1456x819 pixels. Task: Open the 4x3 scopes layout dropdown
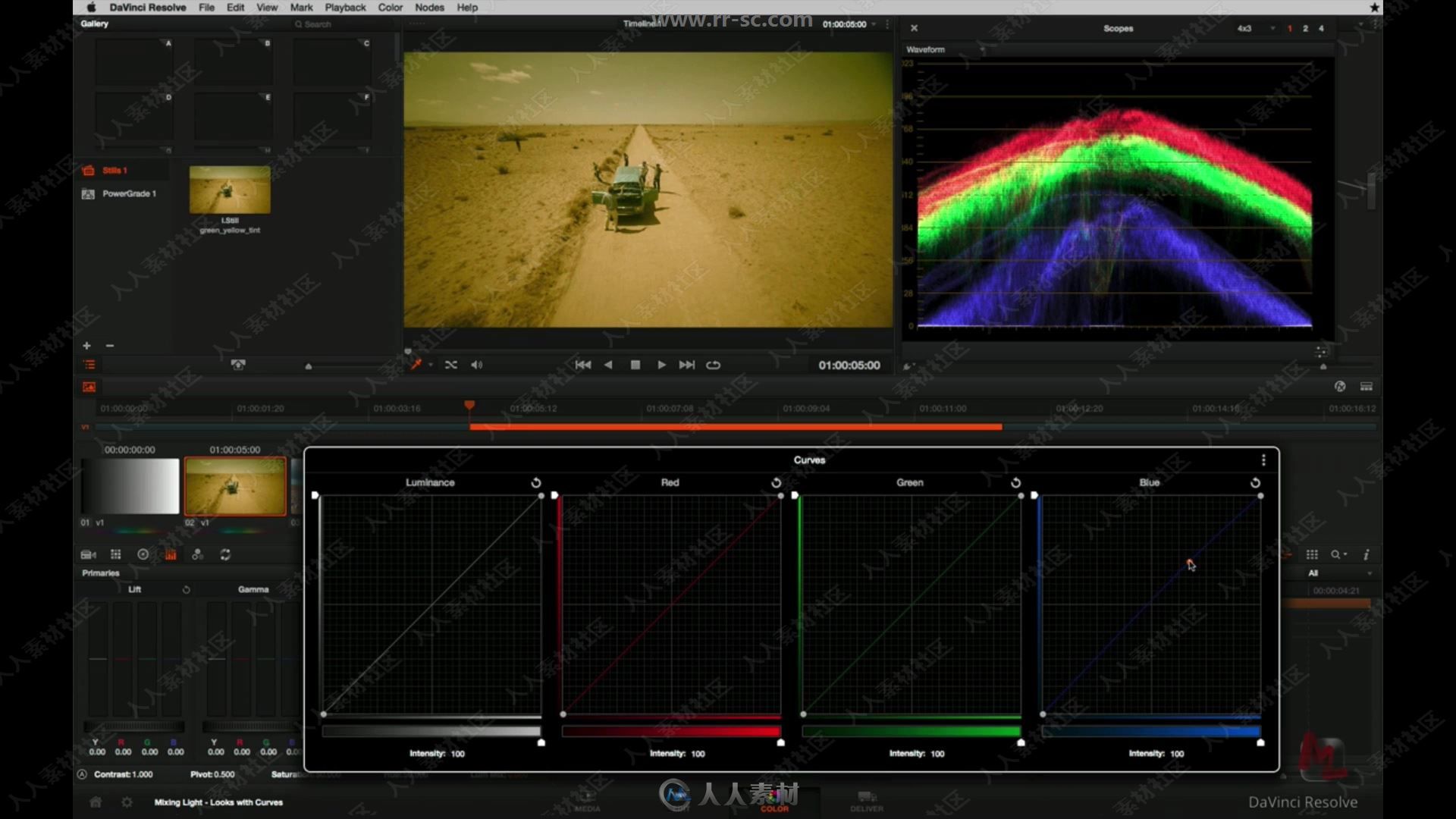[x=1257, y=29]
